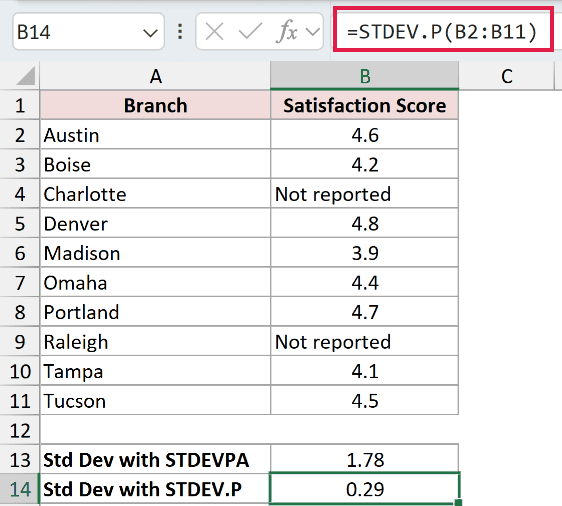Select Std Dev with STDEVPA label
562x506 pixels.
[155, 460]
